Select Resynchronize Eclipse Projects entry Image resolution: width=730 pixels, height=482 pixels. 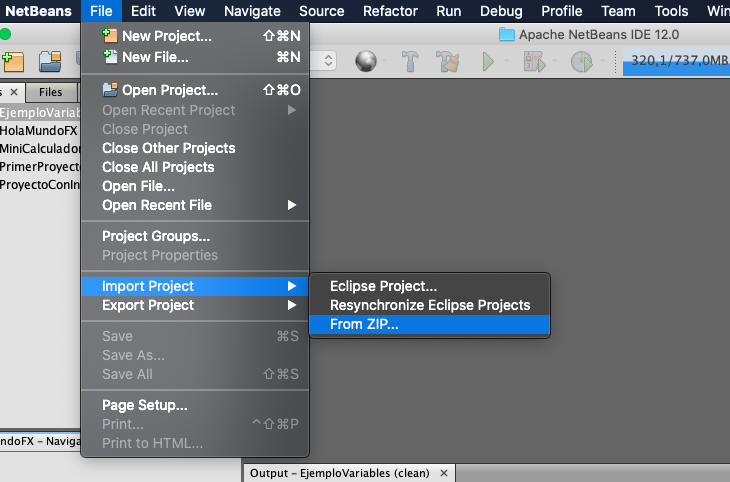click(429, 305)
